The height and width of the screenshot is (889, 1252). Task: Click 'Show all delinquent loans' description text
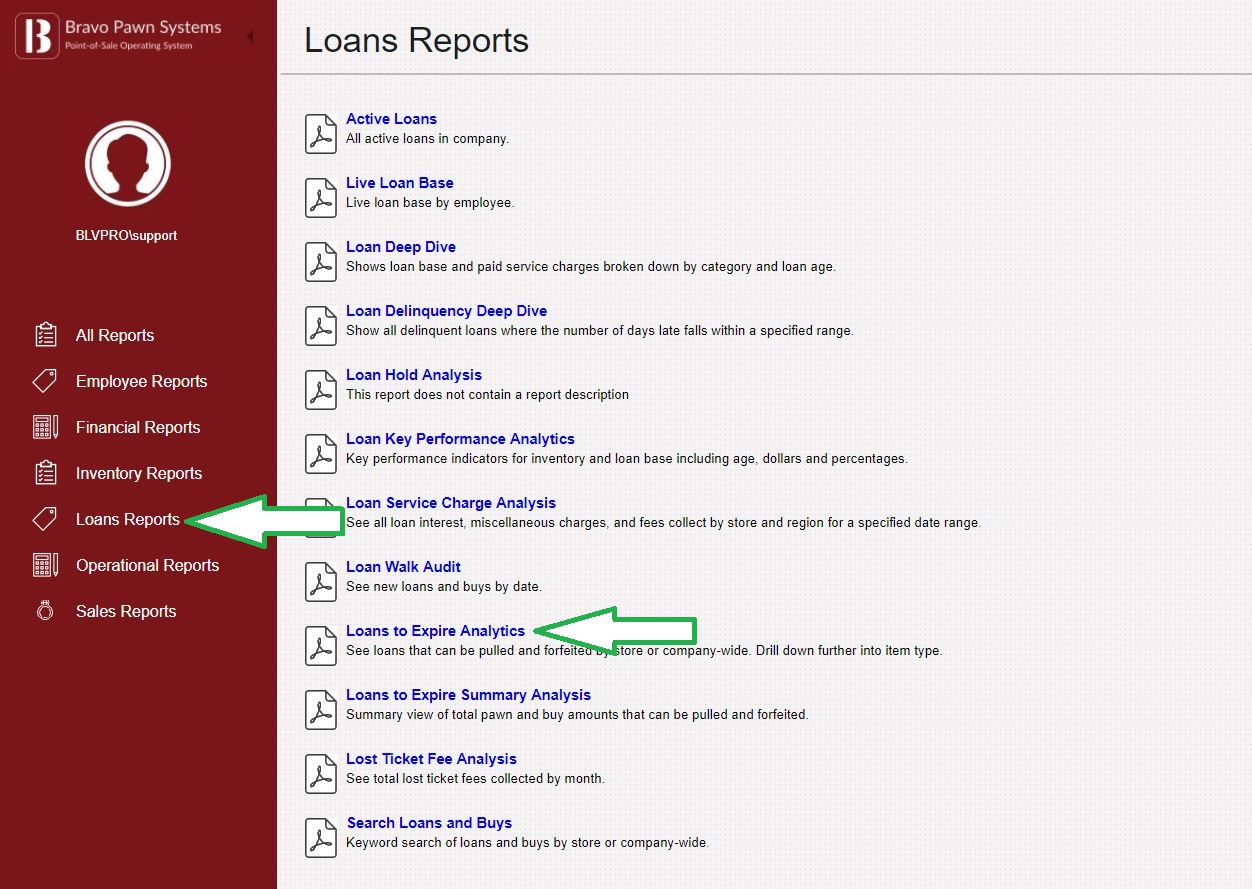click(x=600, y=331)
